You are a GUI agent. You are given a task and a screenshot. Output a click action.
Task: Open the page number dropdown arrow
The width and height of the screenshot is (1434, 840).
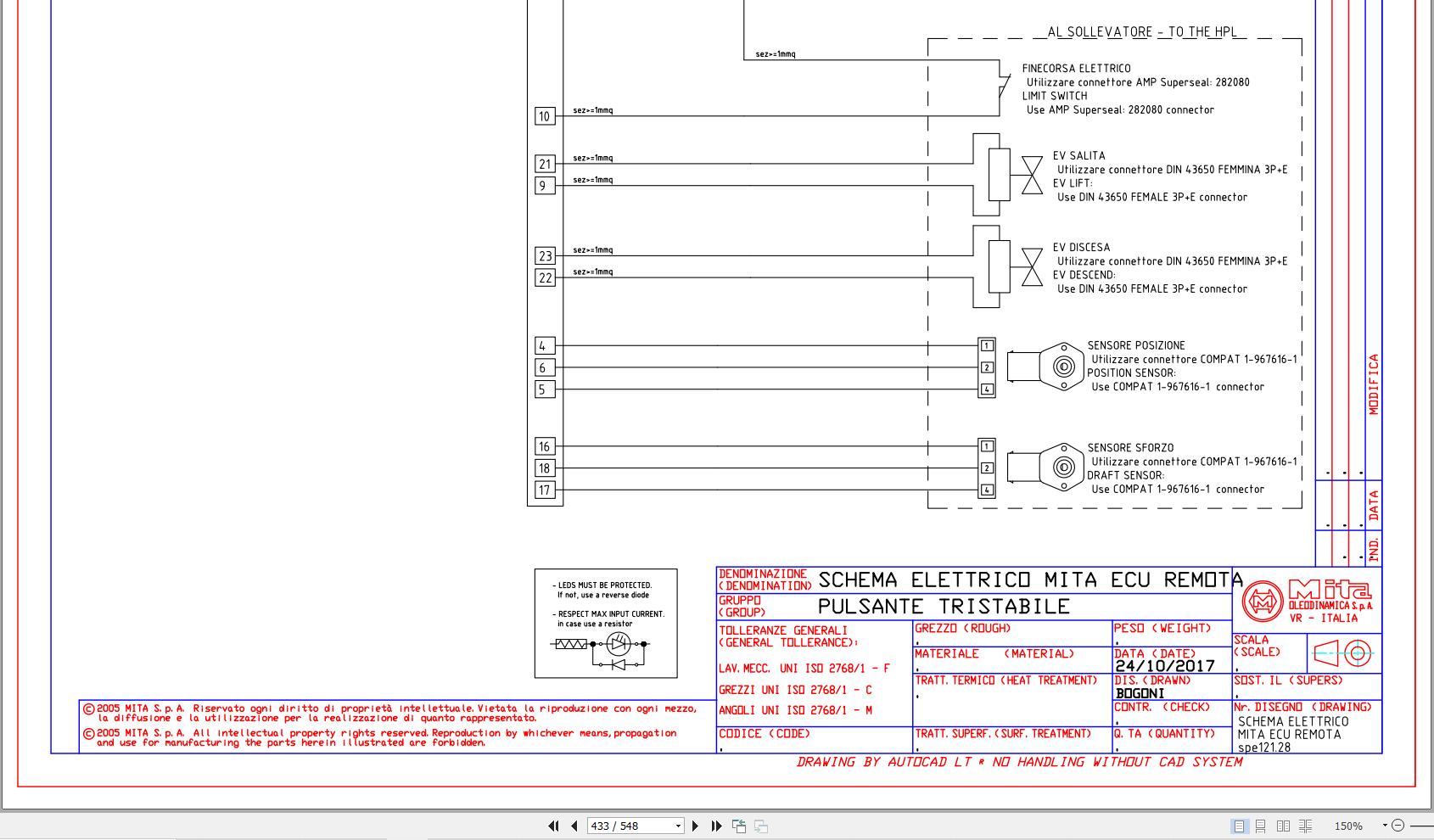coord(678,826)
